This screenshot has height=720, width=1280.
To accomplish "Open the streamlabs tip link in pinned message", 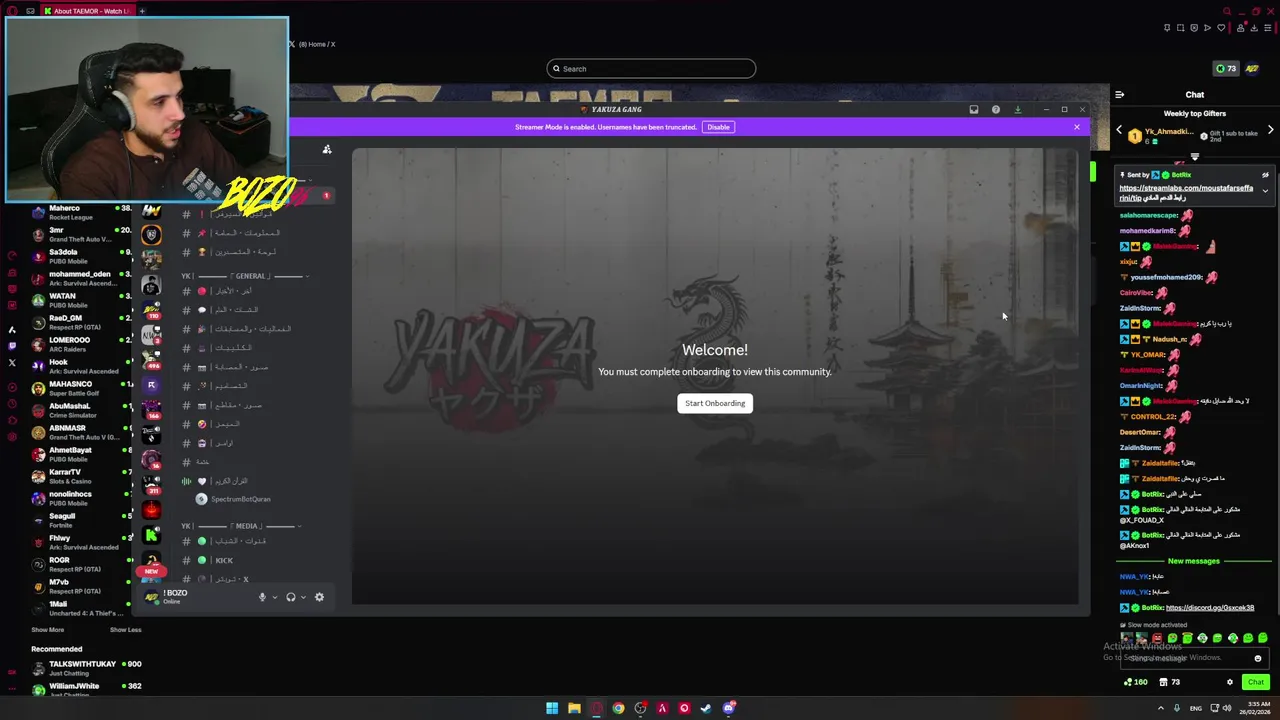I will pyautogui.click(x=1186, y=192).
